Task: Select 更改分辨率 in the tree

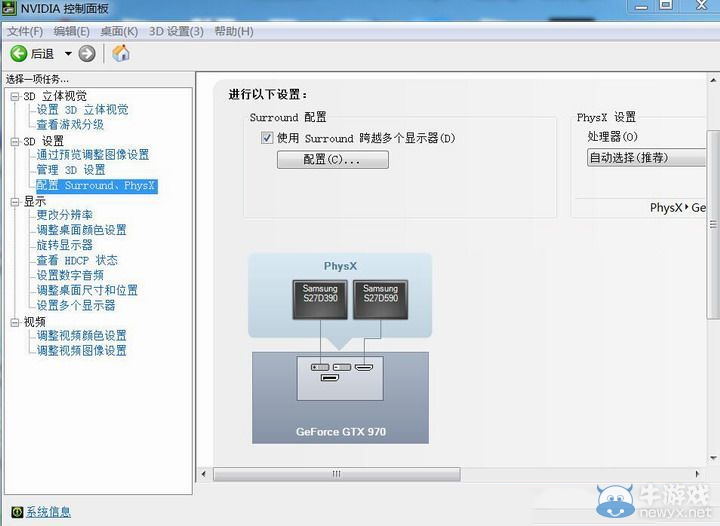Action: (x=65, y=215)
